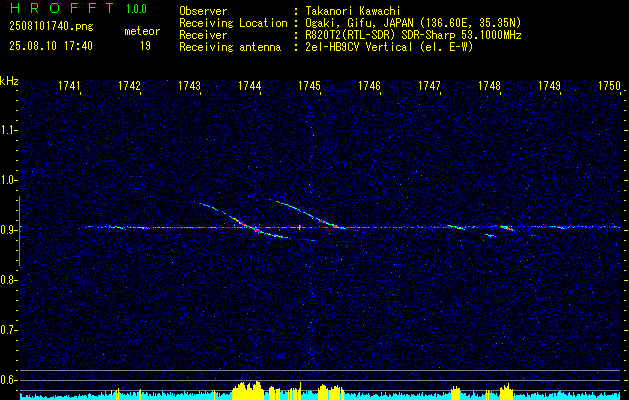629x400 pixels.
Task: Click the meteor echo trace between 1744 and 1745
Action: 311,215
